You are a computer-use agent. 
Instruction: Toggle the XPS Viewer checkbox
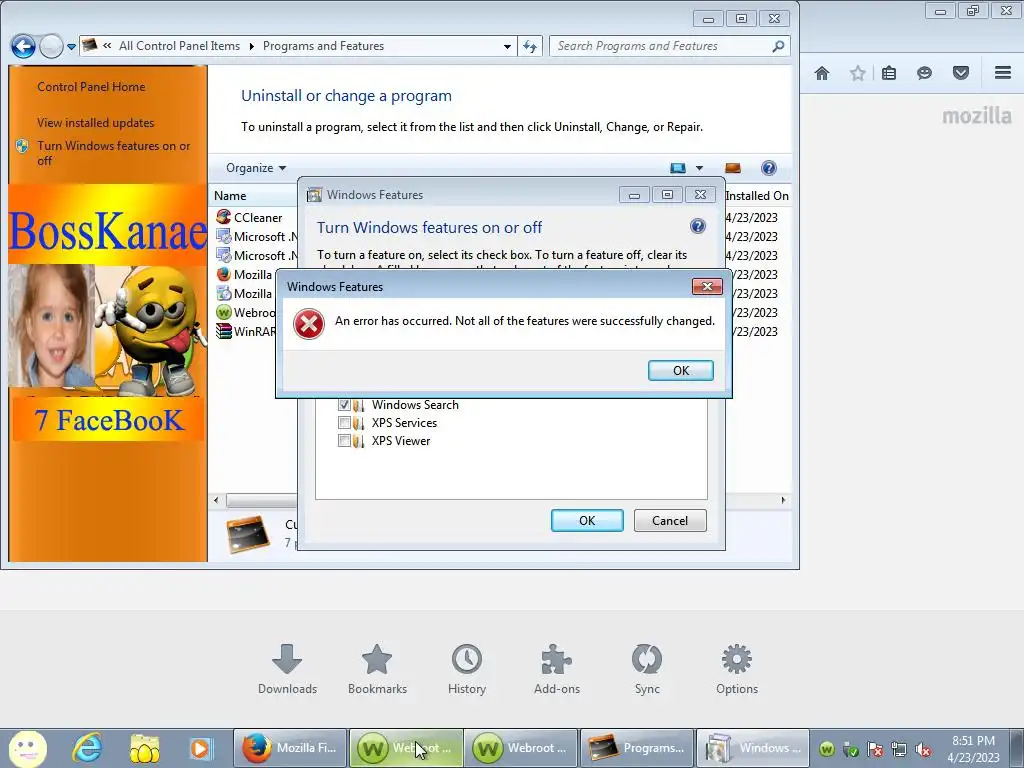(x=344, y=441)
